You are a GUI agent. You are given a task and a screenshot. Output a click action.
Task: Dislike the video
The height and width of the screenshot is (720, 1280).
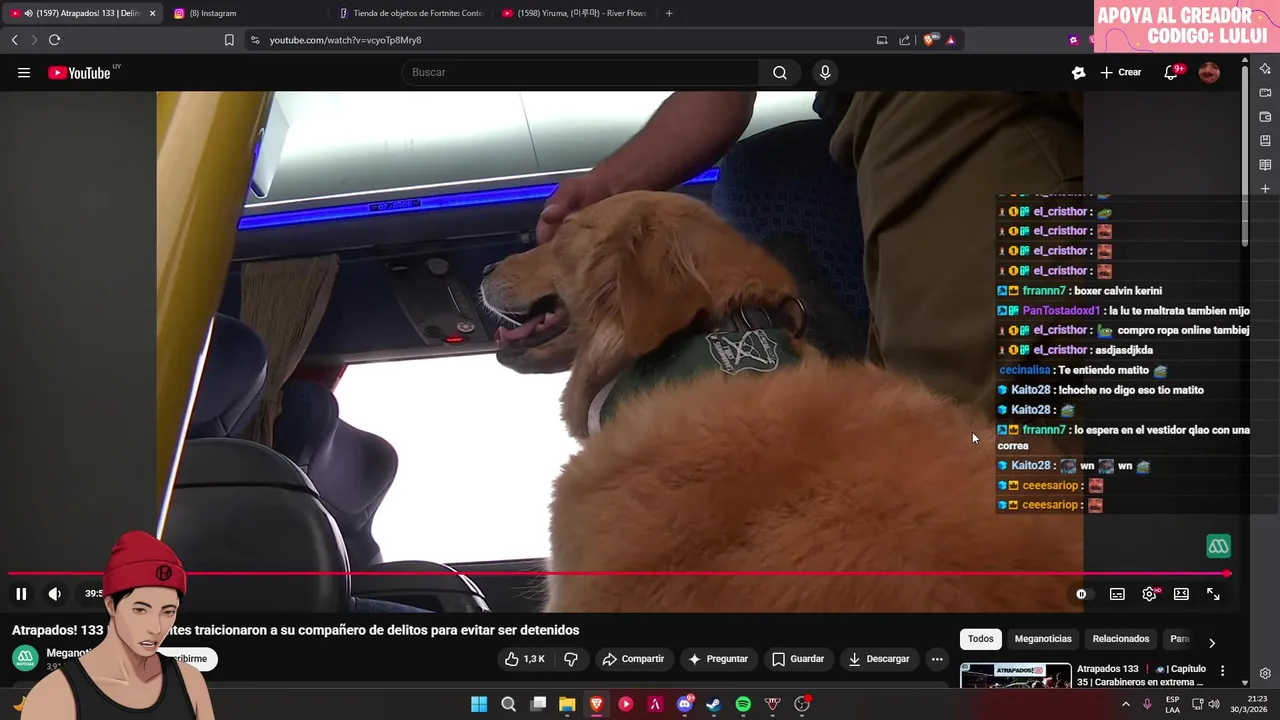[571, 659]
